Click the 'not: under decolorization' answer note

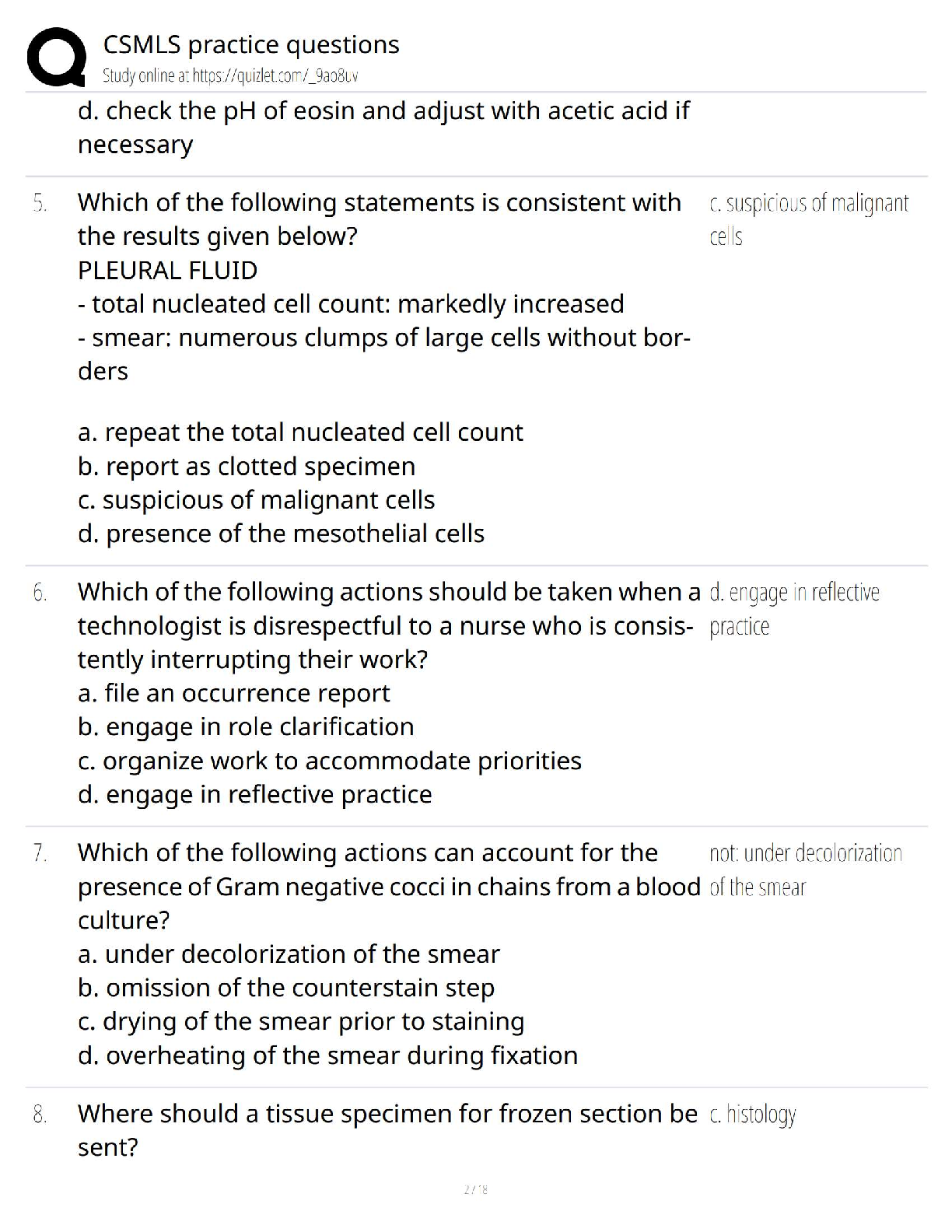coord(805,854)
